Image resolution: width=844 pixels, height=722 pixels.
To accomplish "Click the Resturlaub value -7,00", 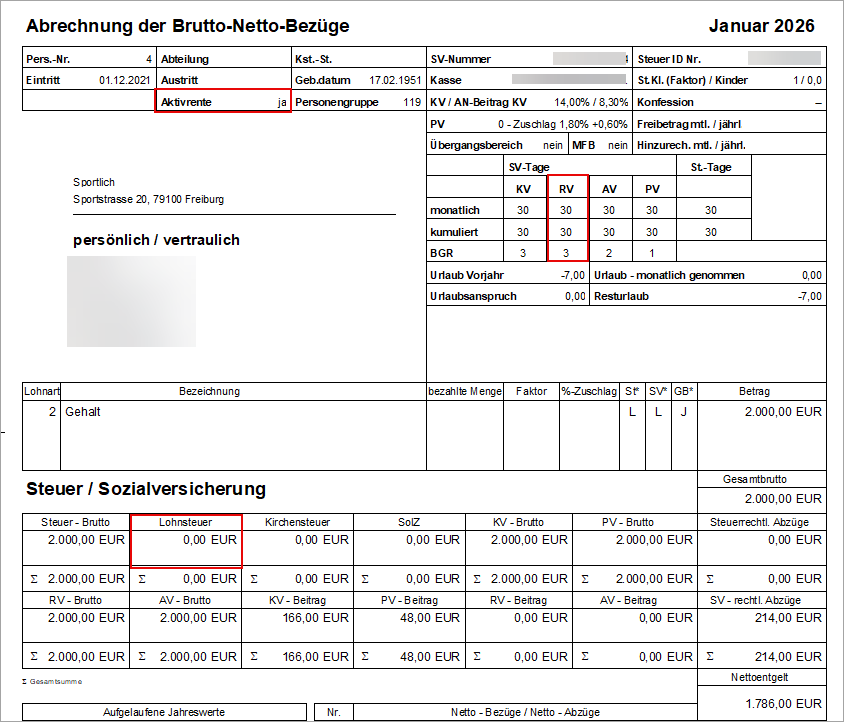I will point(809,296).
